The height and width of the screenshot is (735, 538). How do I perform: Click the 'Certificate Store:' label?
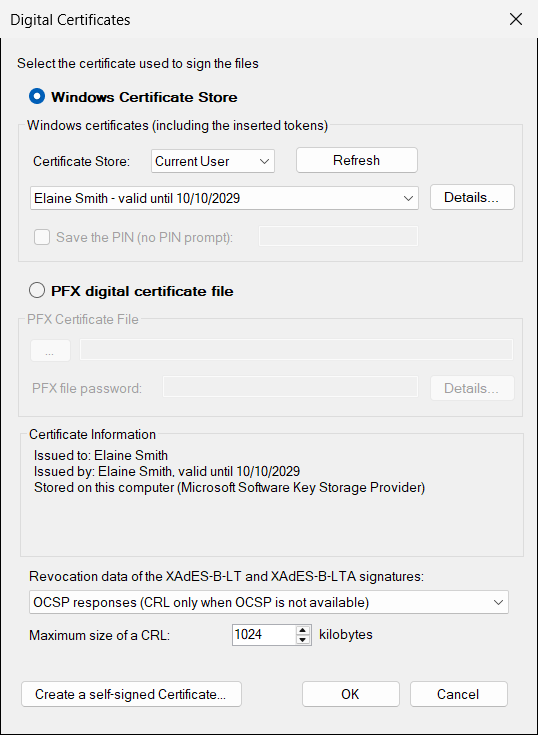(x=82, y=161)
